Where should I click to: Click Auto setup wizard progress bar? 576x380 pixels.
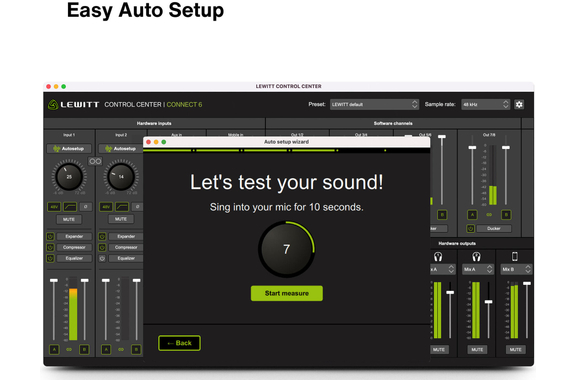pyautogui.click(x=287, y=150)
